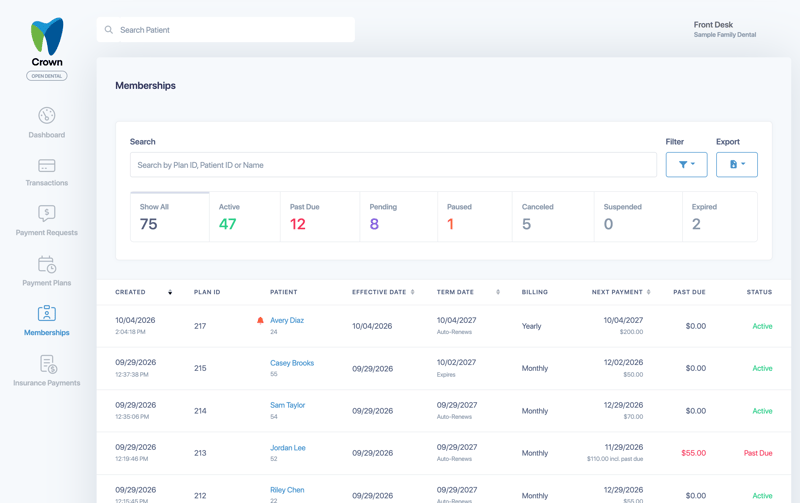
Task: Open patient Sam Taylor link
Action: [x=287, y=405]
